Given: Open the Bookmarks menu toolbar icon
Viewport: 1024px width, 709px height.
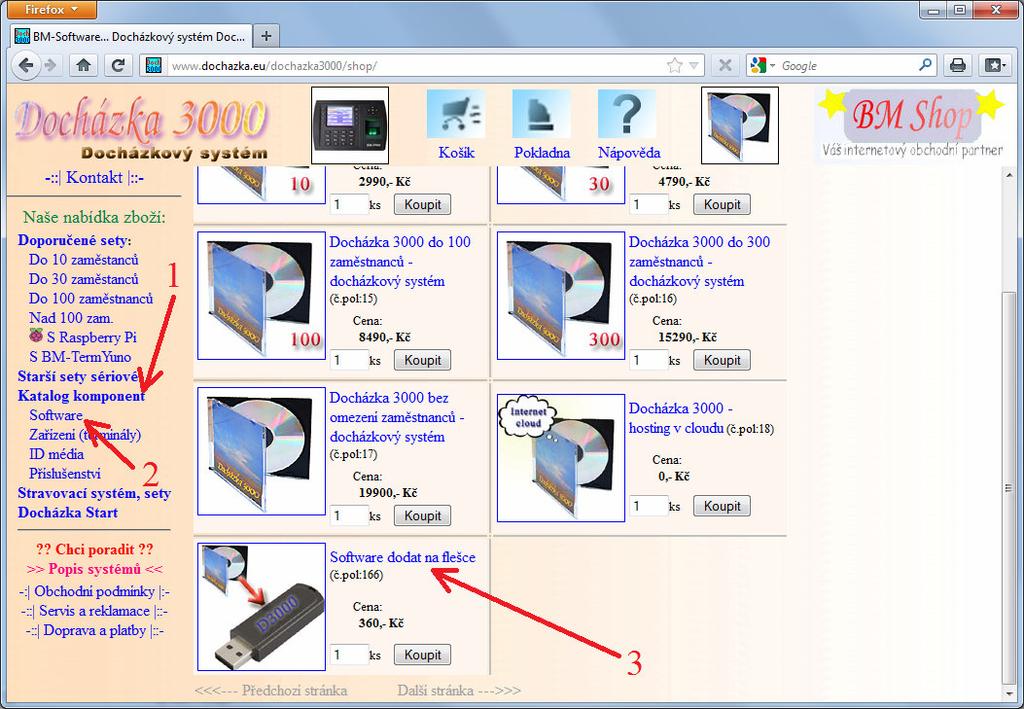Looking at the screenshot, I should click(995, 65).
